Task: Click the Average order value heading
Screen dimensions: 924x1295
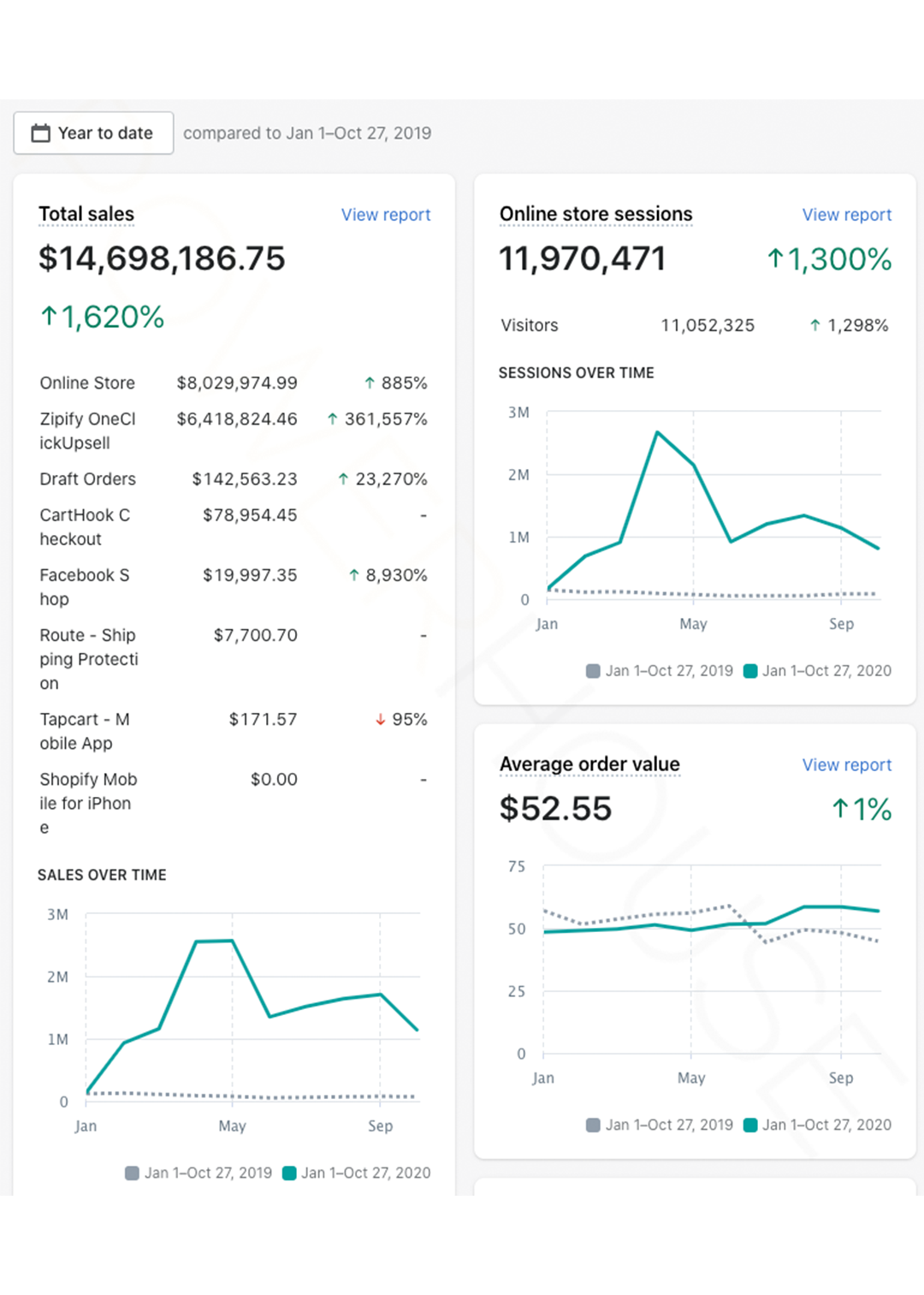Action: 589,764
